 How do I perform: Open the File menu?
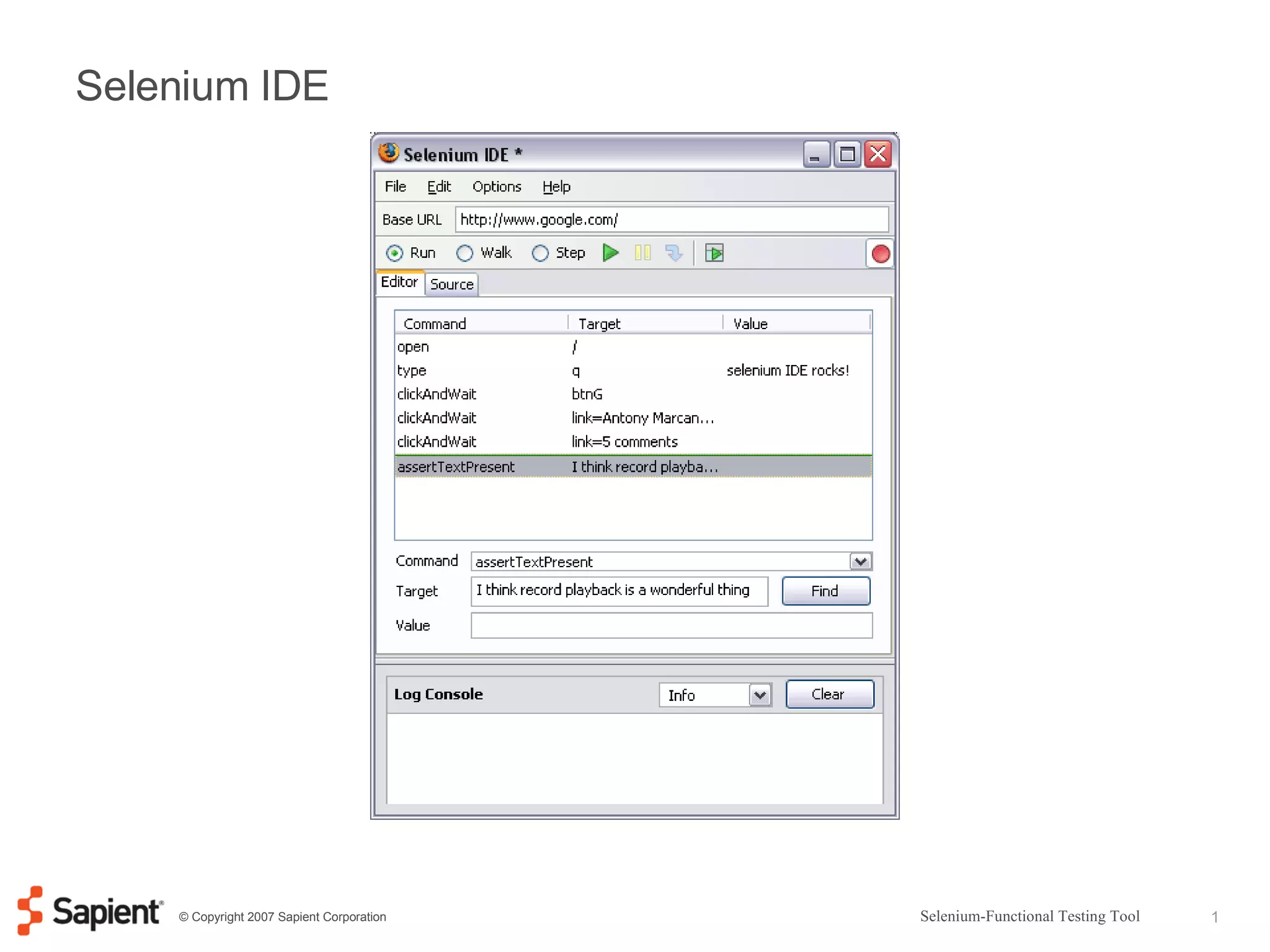[x=395, y=187]
